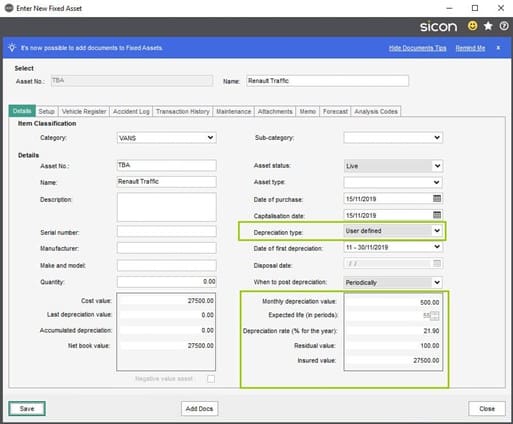The image size is (513, 424).
Task: Click the star favourites icon
Action: click(488, 26)
